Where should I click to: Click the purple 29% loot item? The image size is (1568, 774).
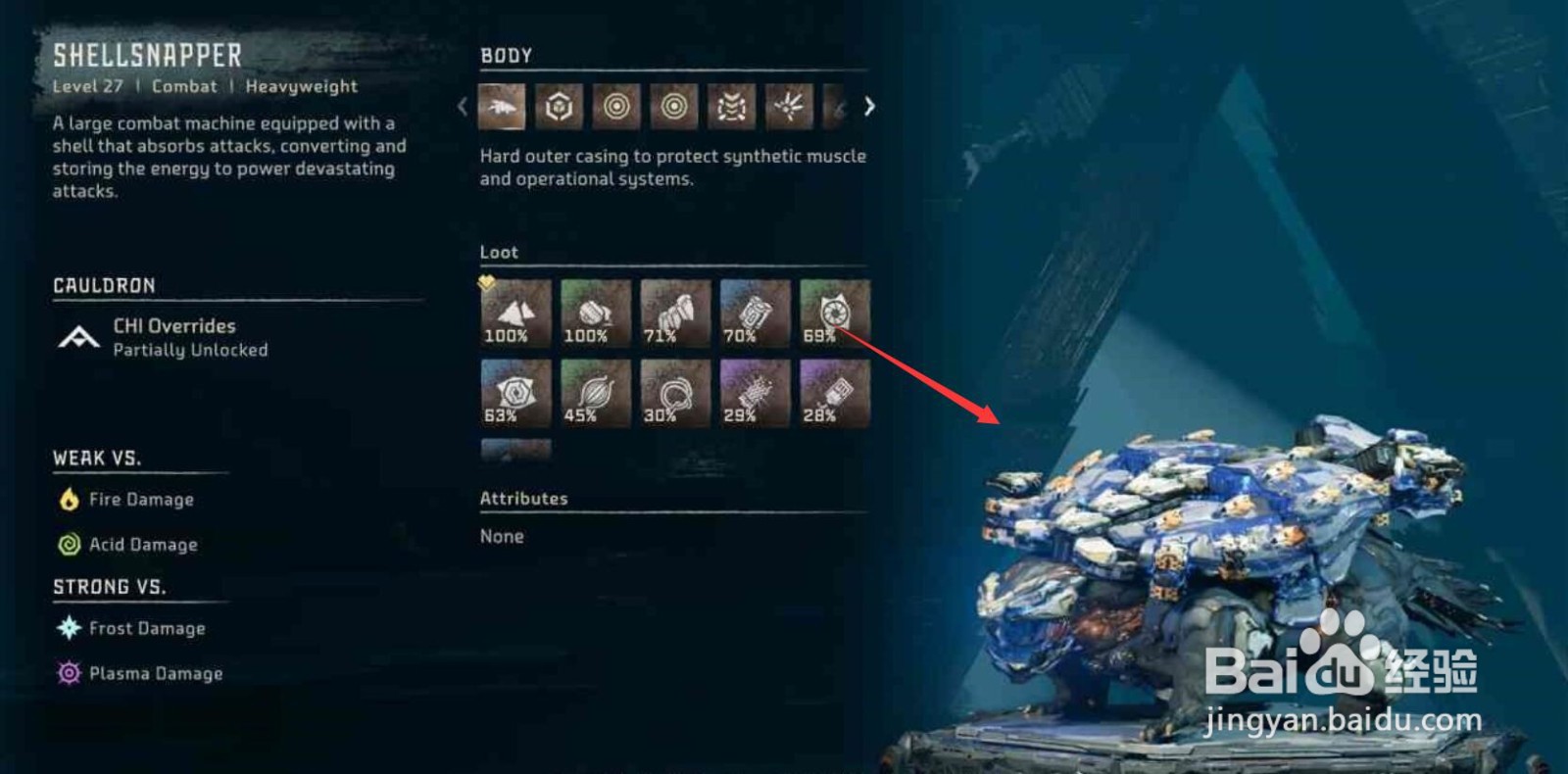[x=756, y=392]
